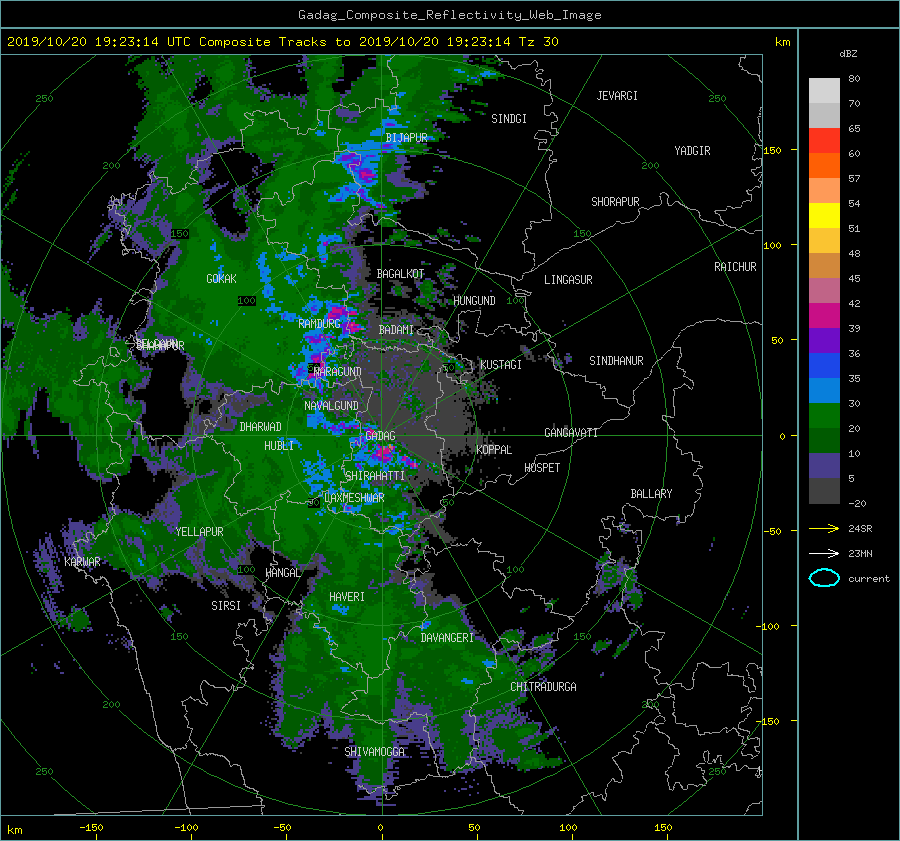Click the HOSPET place label
The height and width of the screenshot is (841, 900).
[542, 468]
